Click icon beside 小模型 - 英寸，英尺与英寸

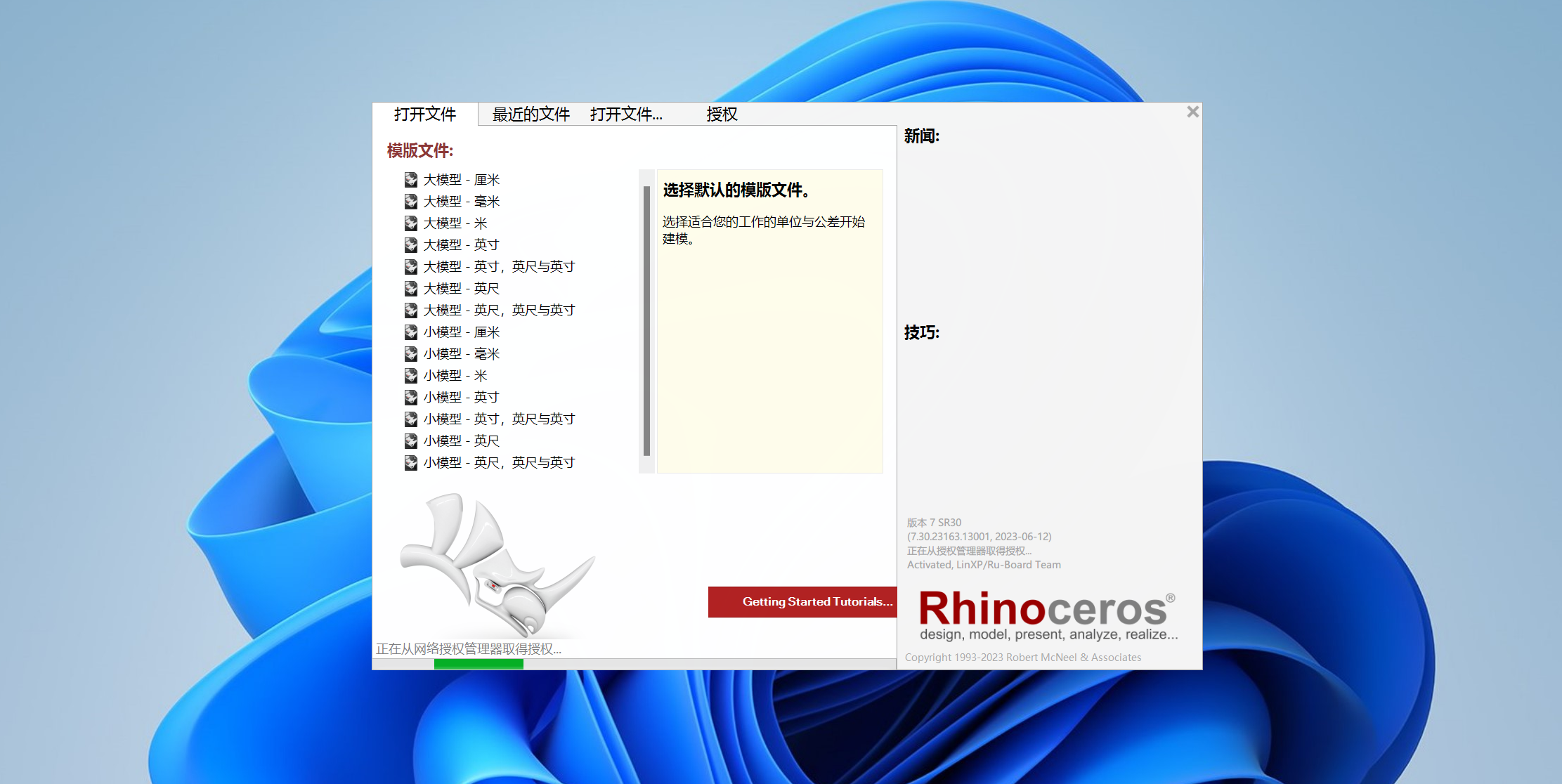click(x=411, y=419)
